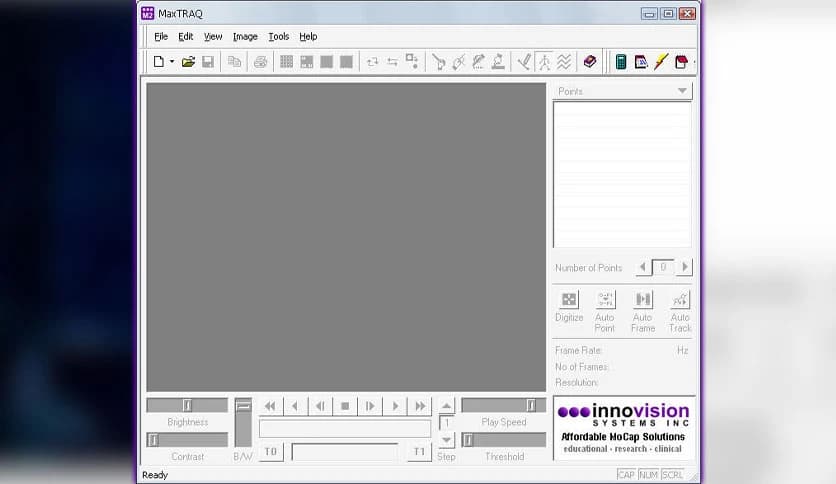
Task: Decrease Number of Points with left arrow
Action: 643,267
